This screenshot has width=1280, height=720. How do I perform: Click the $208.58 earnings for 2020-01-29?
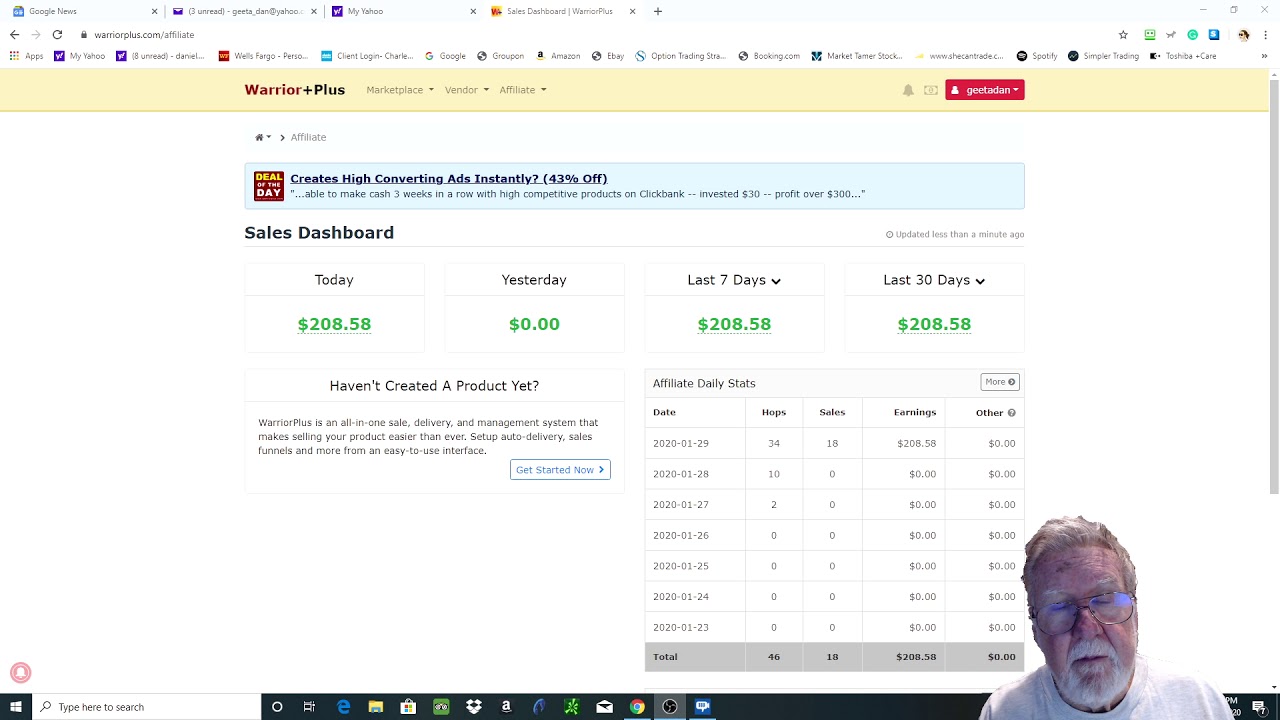tap(916, 443)
